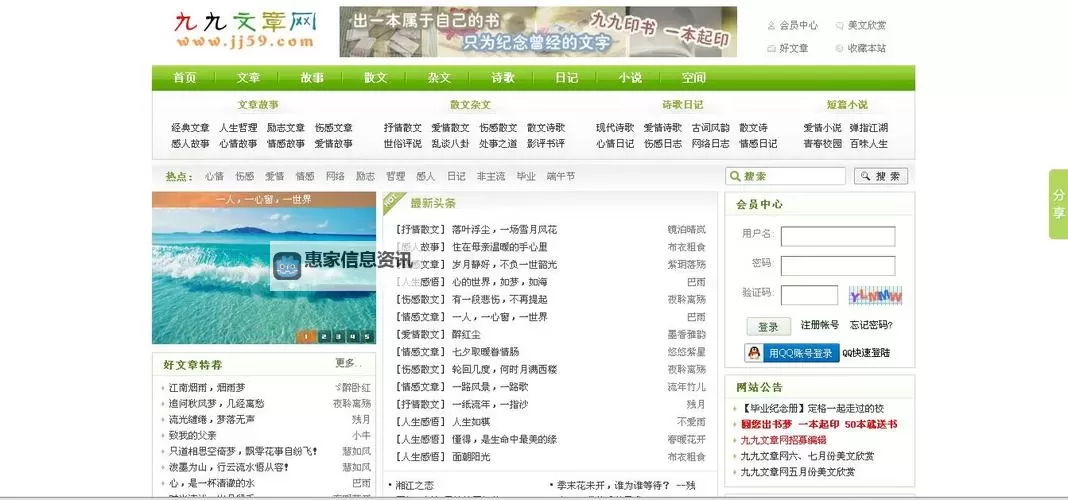Open 空间 in navigation bar
This screenshot has width=1068, height=500.
point(693,78)
